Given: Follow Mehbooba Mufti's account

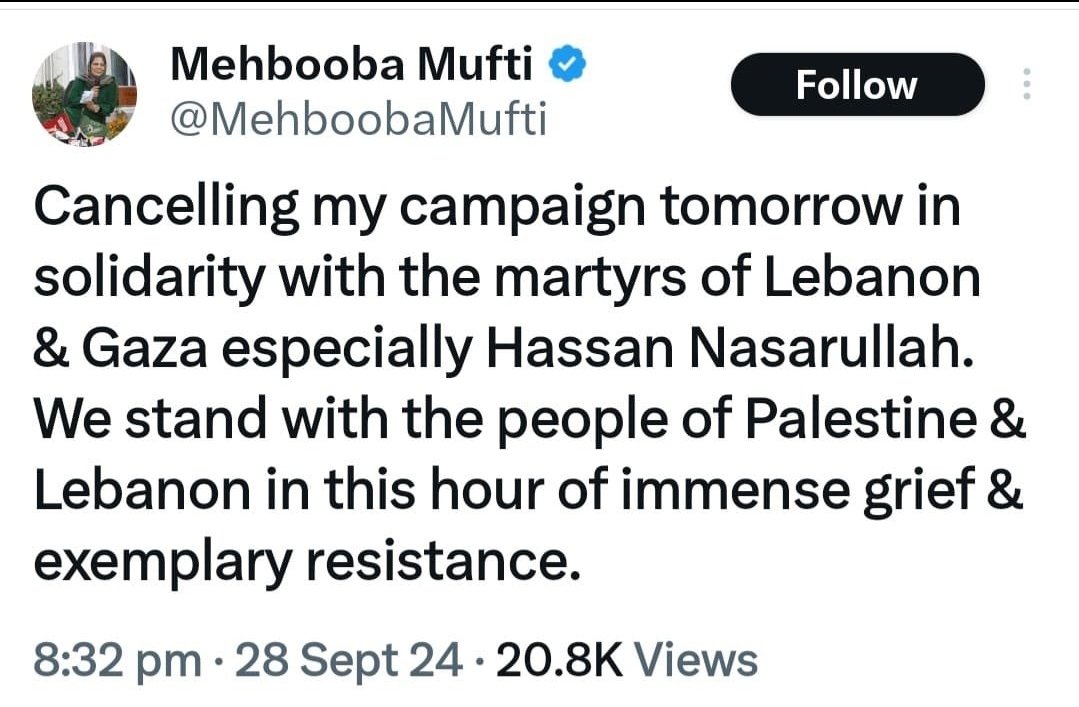Looking at the screenshot, I should click(x=856, y=85).
